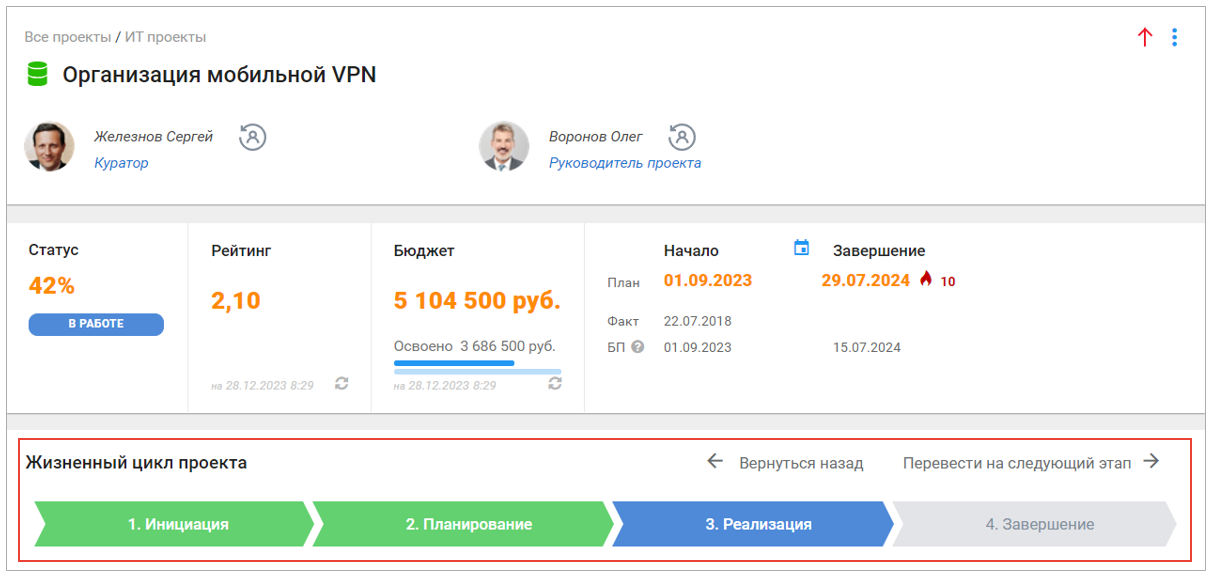Open the Руководитель проекта link
The width and height of the screenshot is (1212, 578).
625,163
